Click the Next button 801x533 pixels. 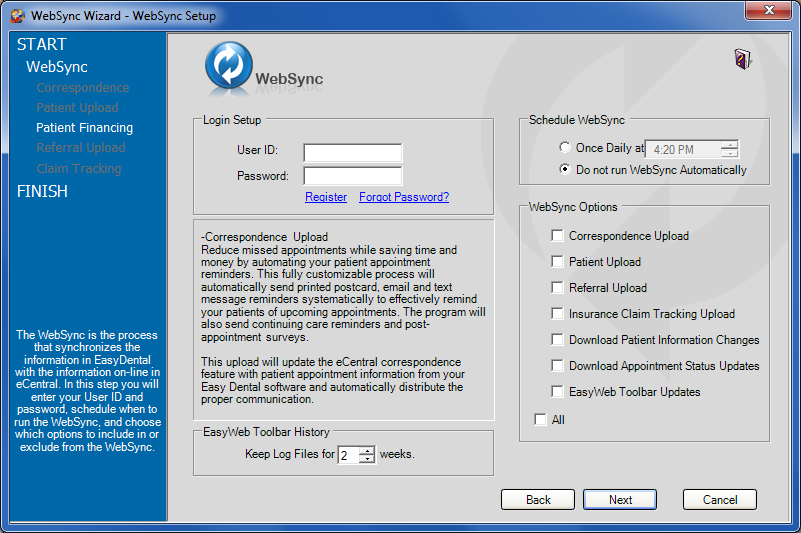620,500
